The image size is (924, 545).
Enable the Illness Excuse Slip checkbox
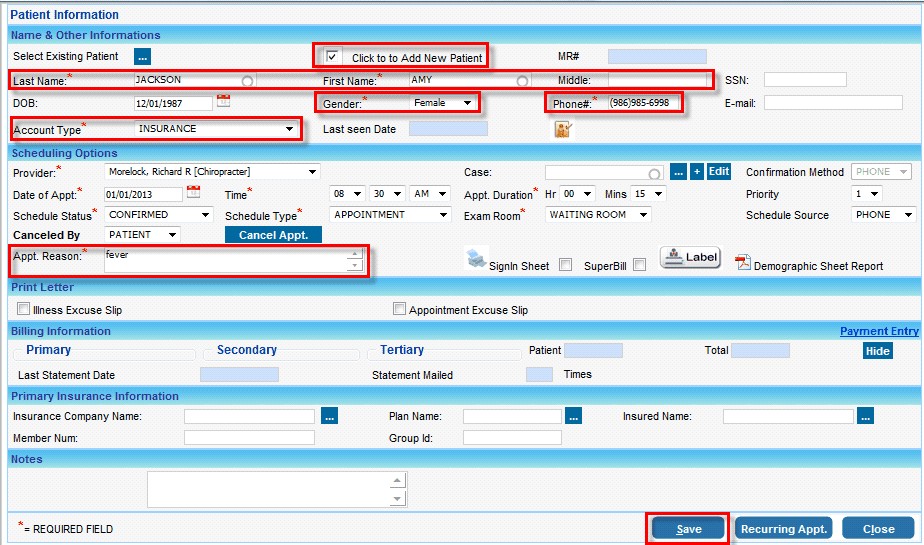tap(24, 310)
